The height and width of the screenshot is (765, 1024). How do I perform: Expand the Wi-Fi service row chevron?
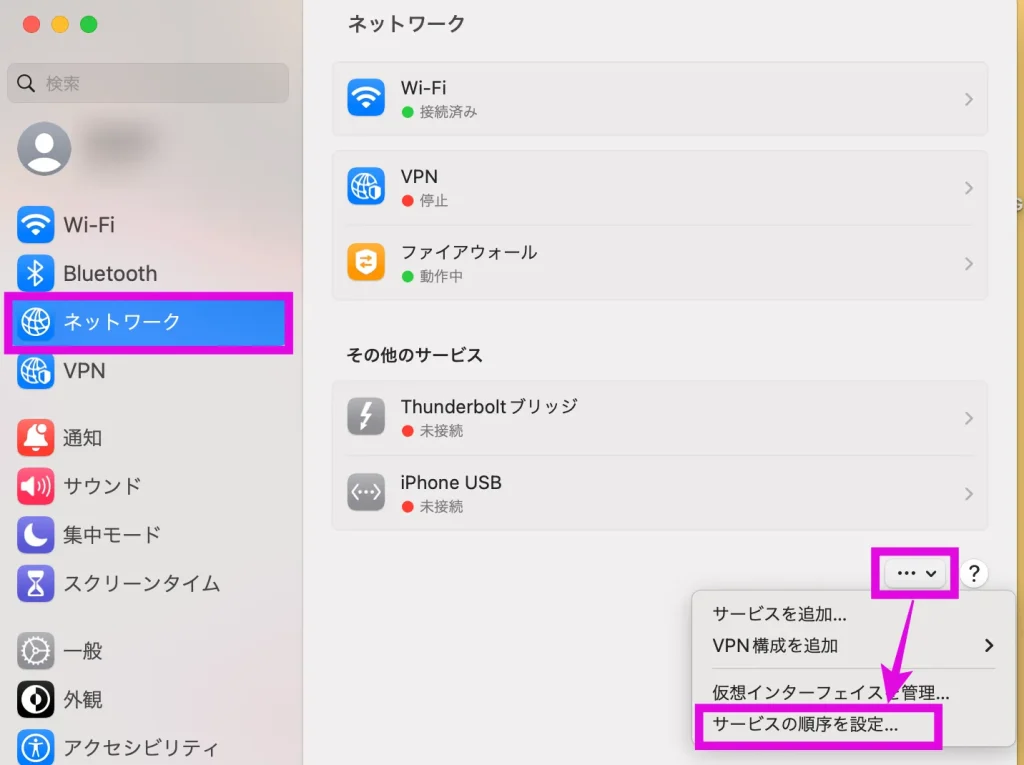click(968, 99)
